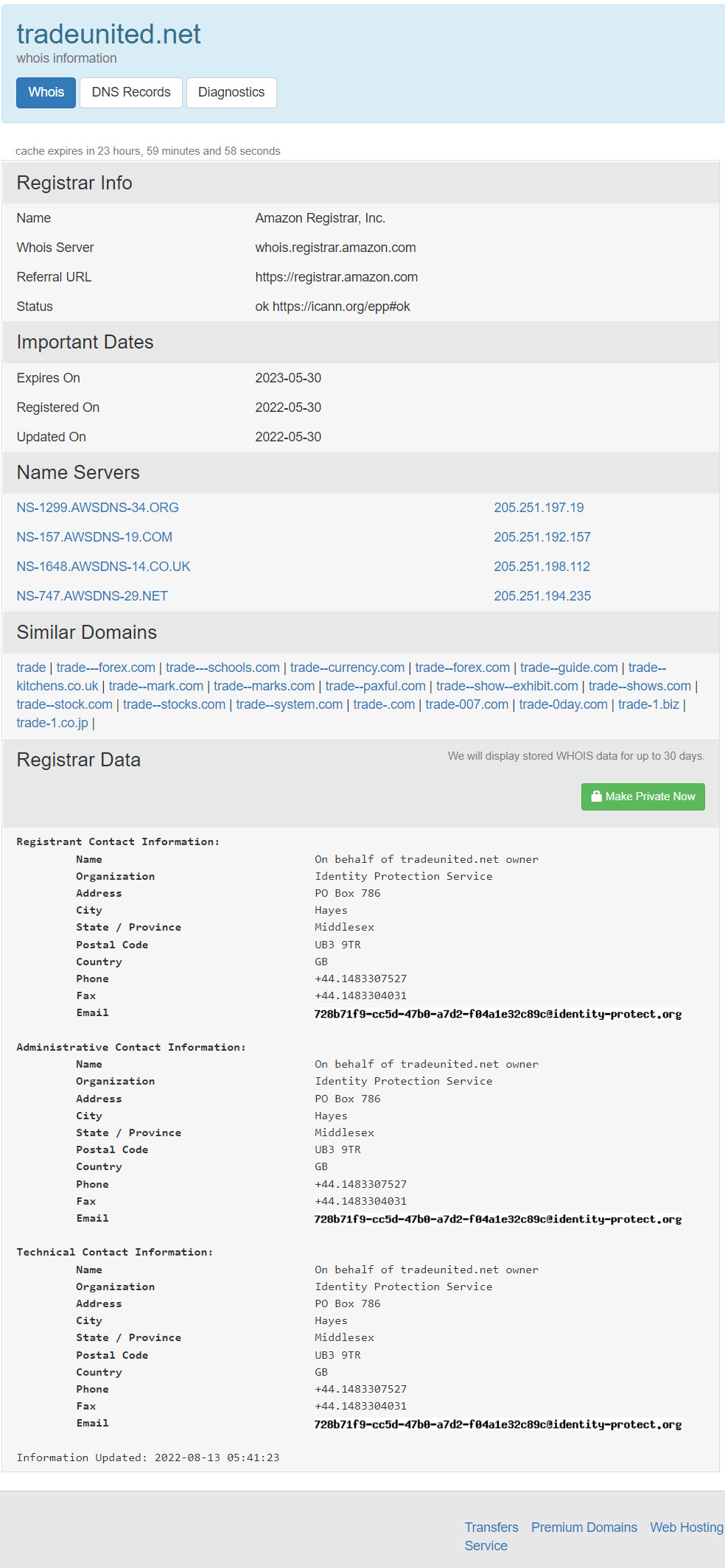
Task: Open the Premium Domains footer link
Action: point(584,1527)
